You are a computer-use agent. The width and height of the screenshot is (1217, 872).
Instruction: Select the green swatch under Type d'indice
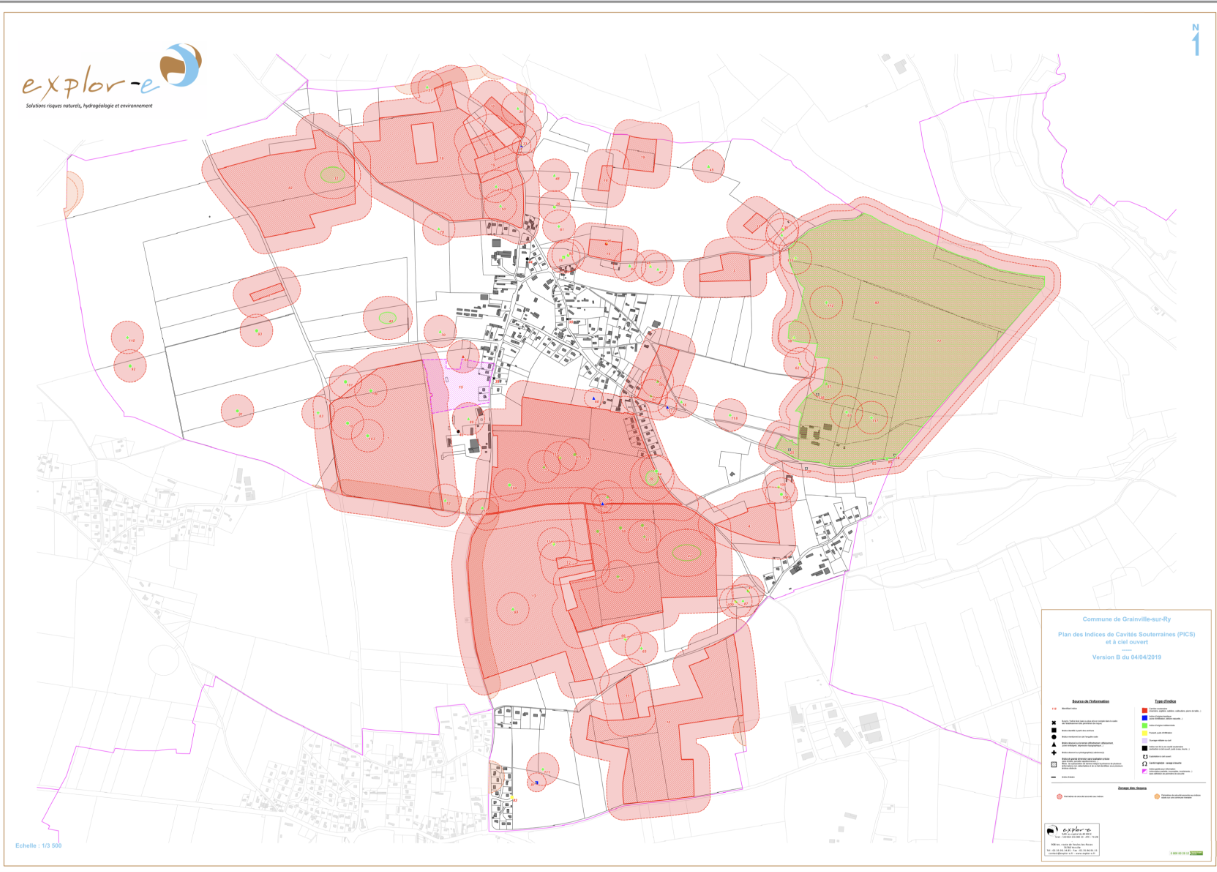coord(1146,727)
